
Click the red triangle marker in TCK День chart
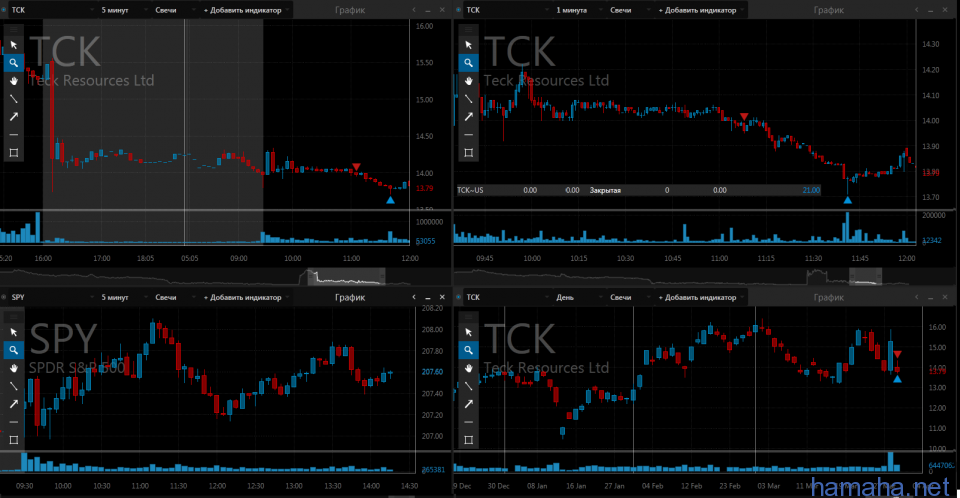point(897,355)
